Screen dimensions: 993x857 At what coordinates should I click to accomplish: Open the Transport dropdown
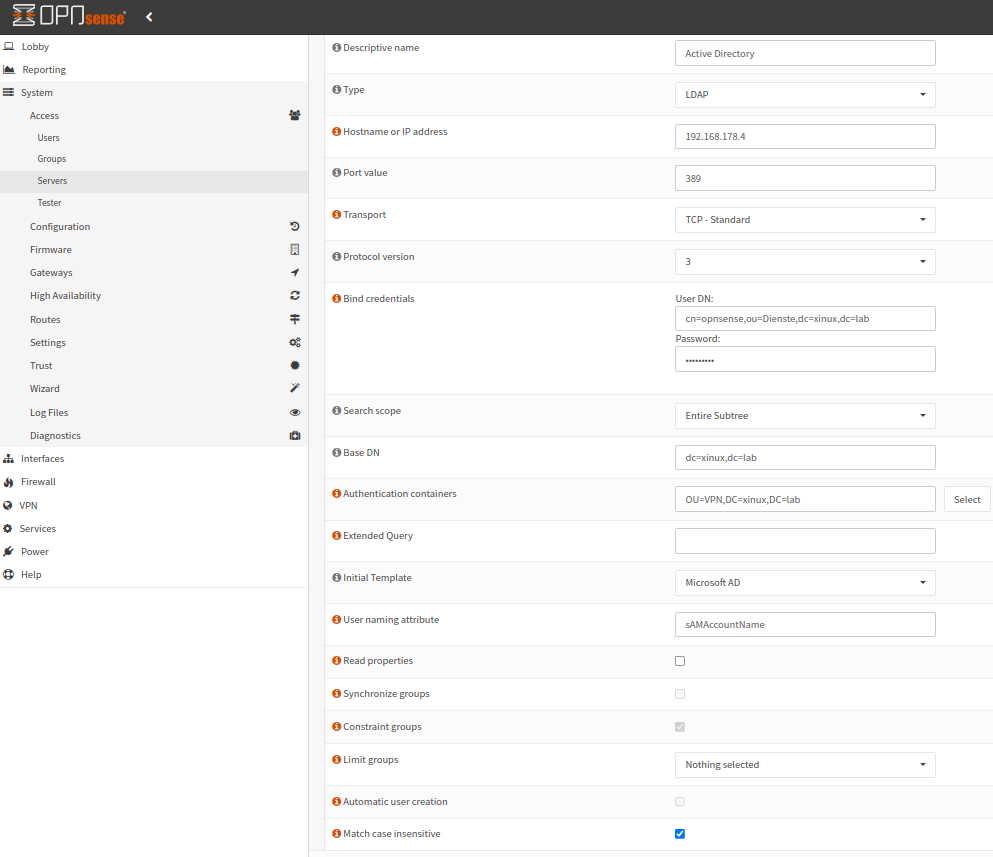[x=805, y=220]
